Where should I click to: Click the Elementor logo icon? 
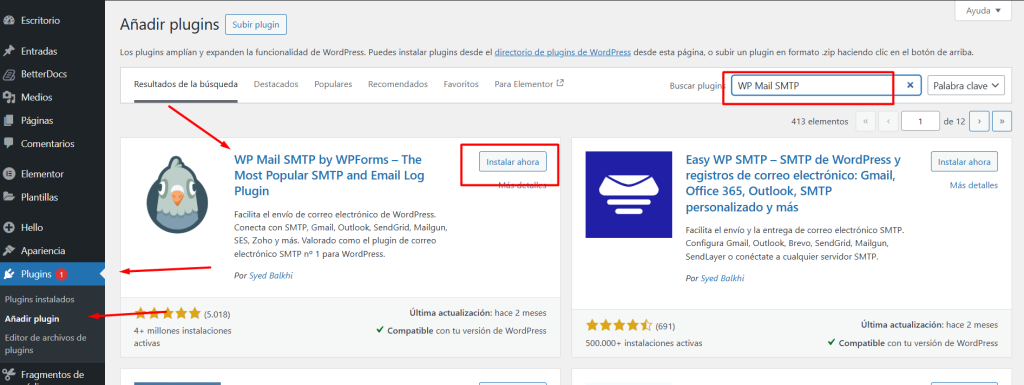coord(9,174)
